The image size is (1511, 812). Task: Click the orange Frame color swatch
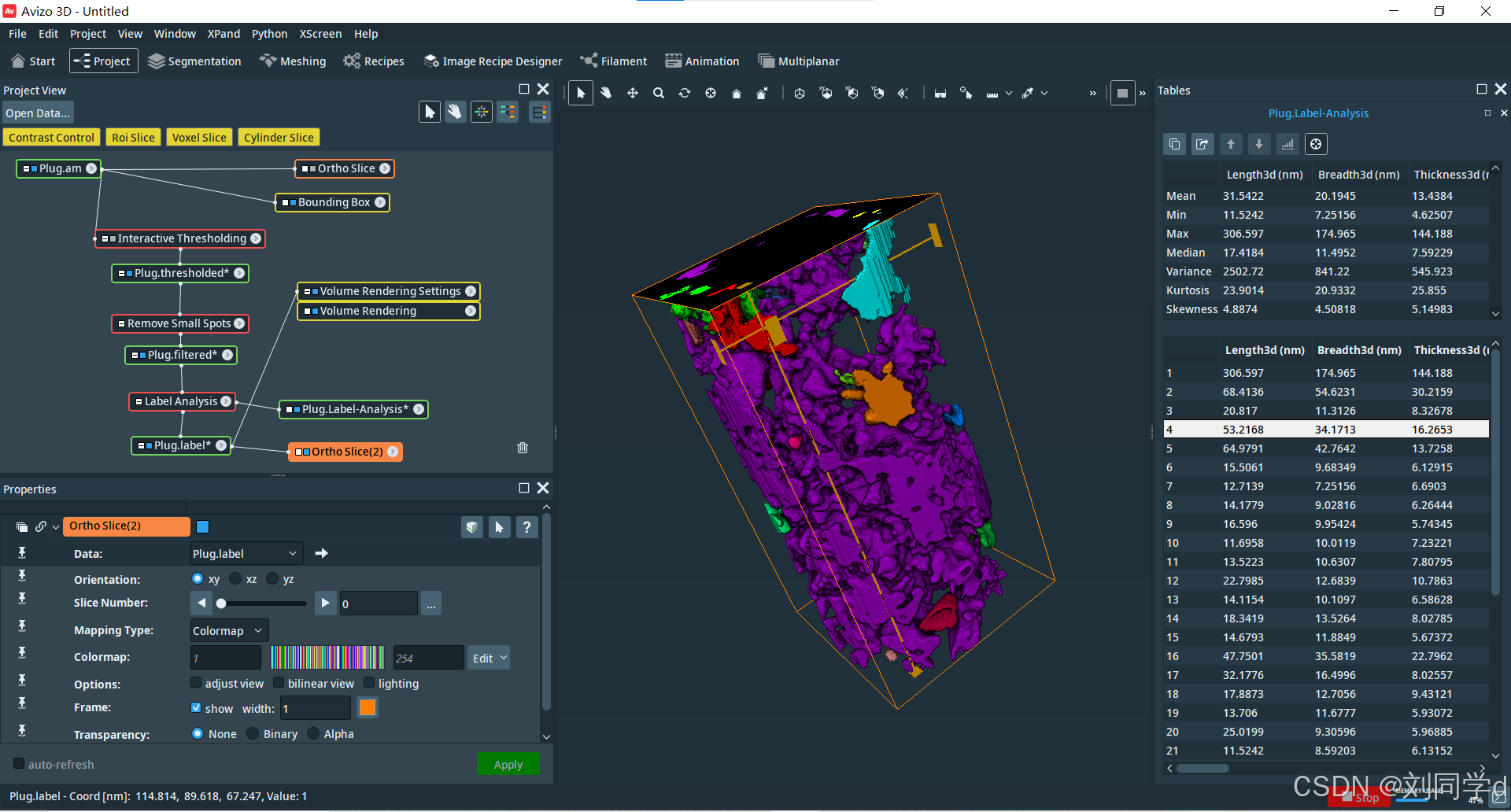click(368, 707)
